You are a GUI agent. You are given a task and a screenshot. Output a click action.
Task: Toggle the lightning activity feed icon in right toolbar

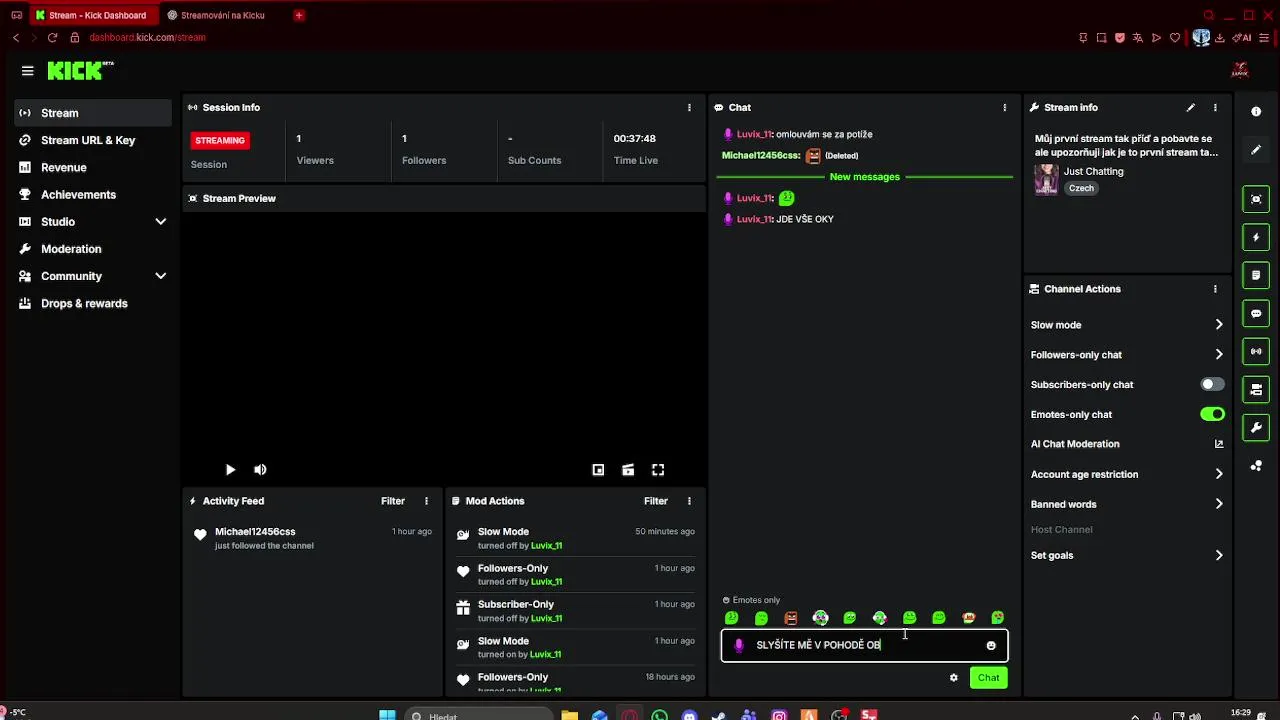click(x=1256, y=237)
